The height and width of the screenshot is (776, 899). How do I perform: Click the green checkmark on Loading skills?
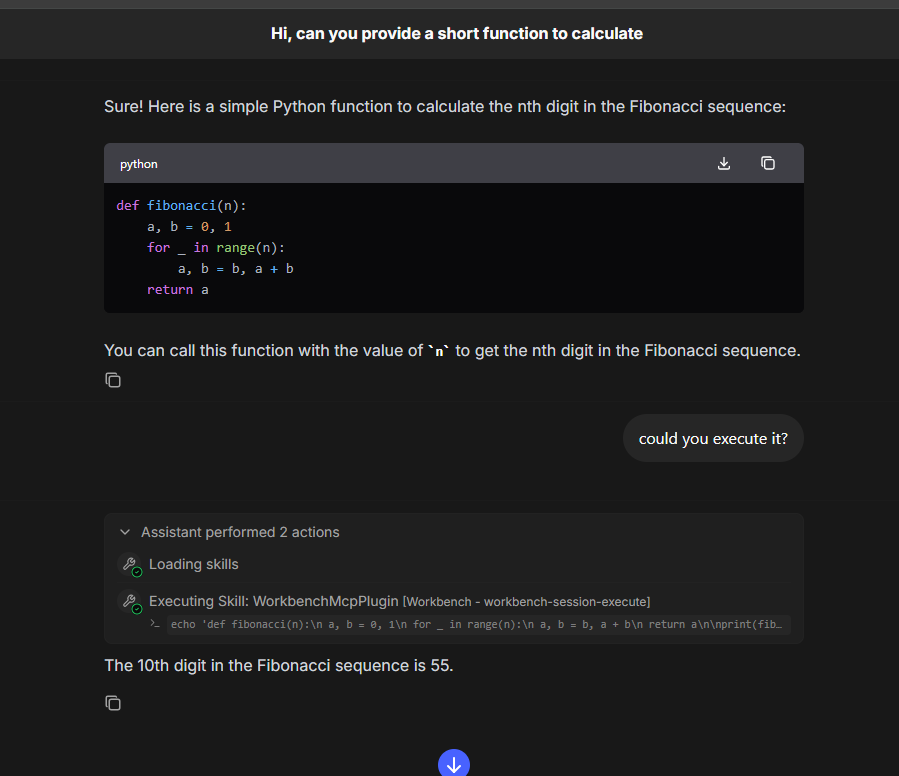coord(137,570)
